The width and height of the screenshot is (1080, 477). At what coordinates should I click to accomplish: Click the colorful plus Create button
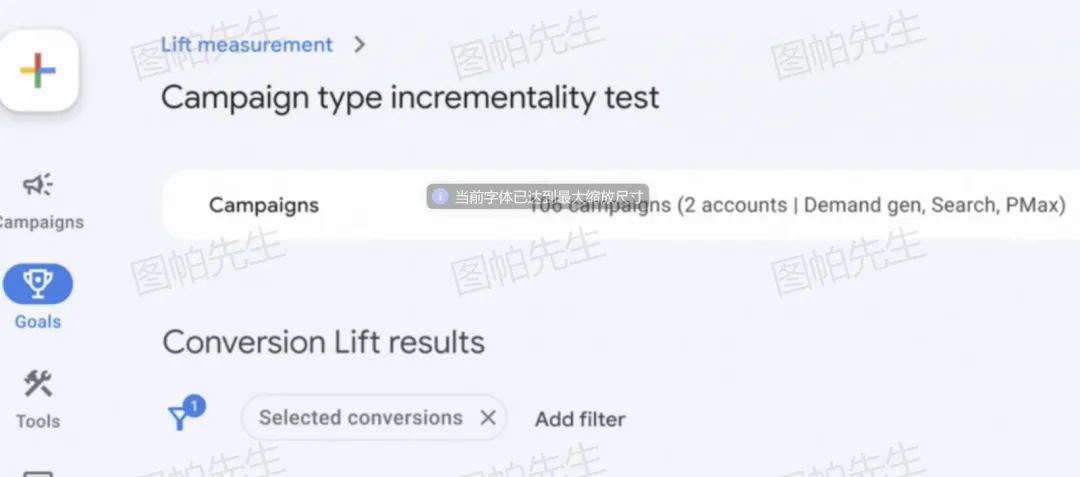(38, 70)
